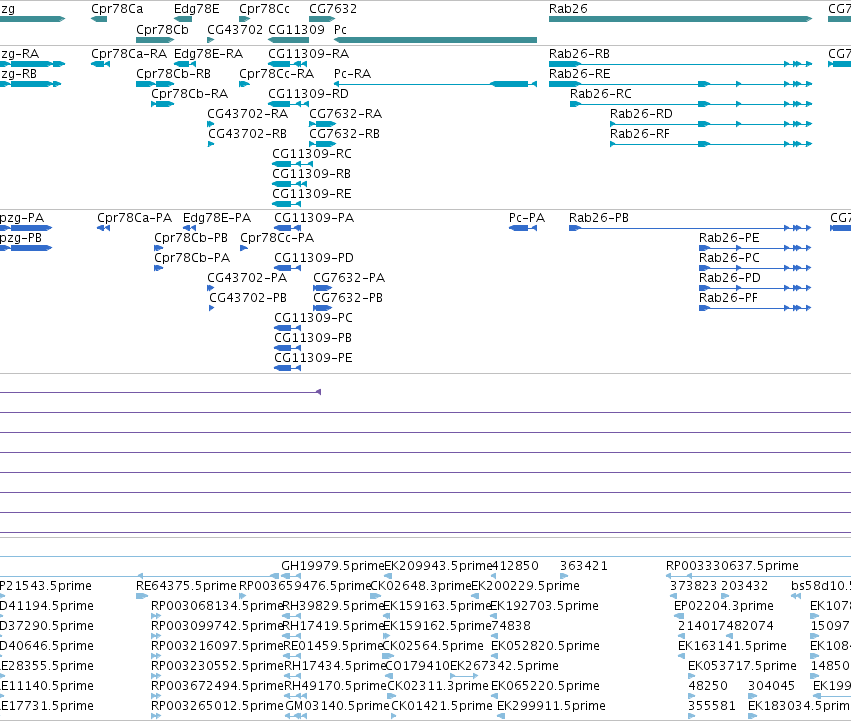The width and height of the screenshot is (851, 721).
Task: Click the CG11309-RB transcript label
Action: pyautogui.click(x=312, y=174)
